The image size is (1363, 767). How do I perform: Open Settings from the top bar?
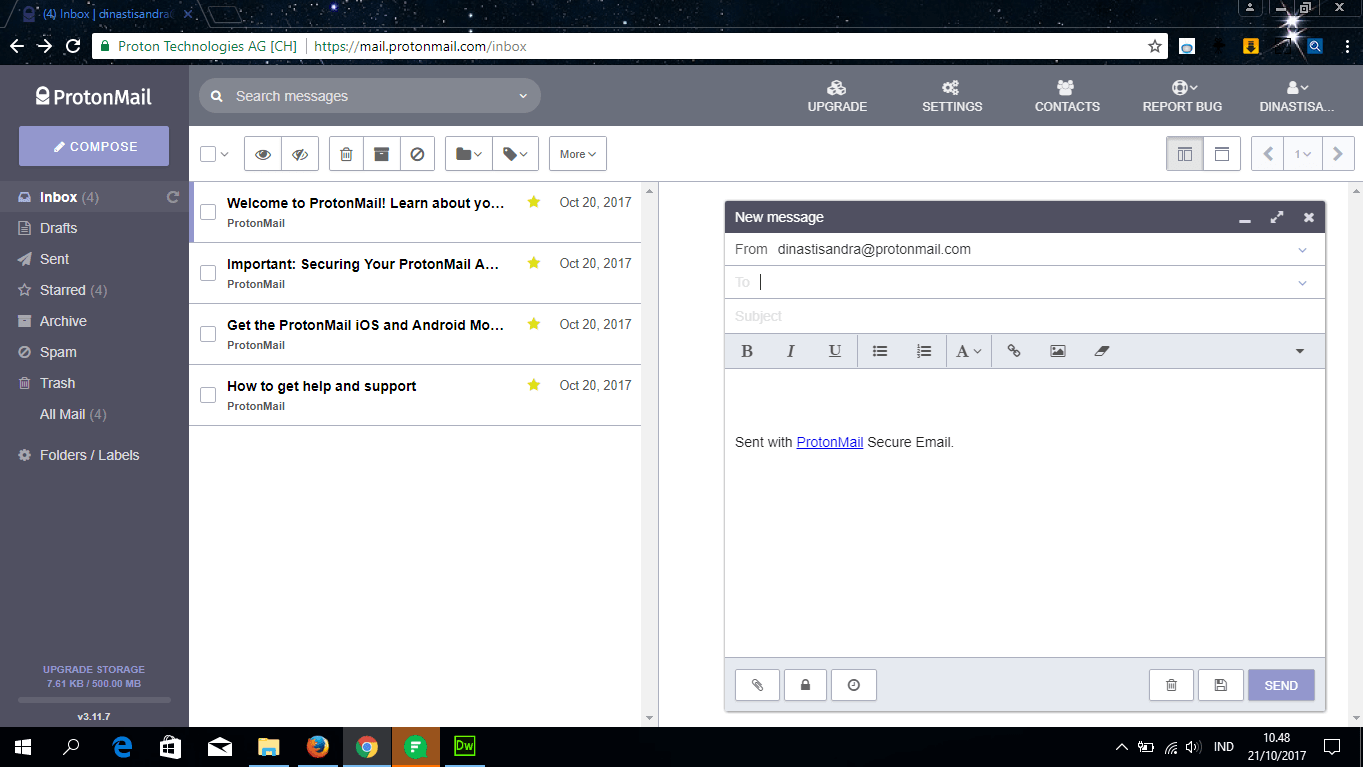(952, 96)
